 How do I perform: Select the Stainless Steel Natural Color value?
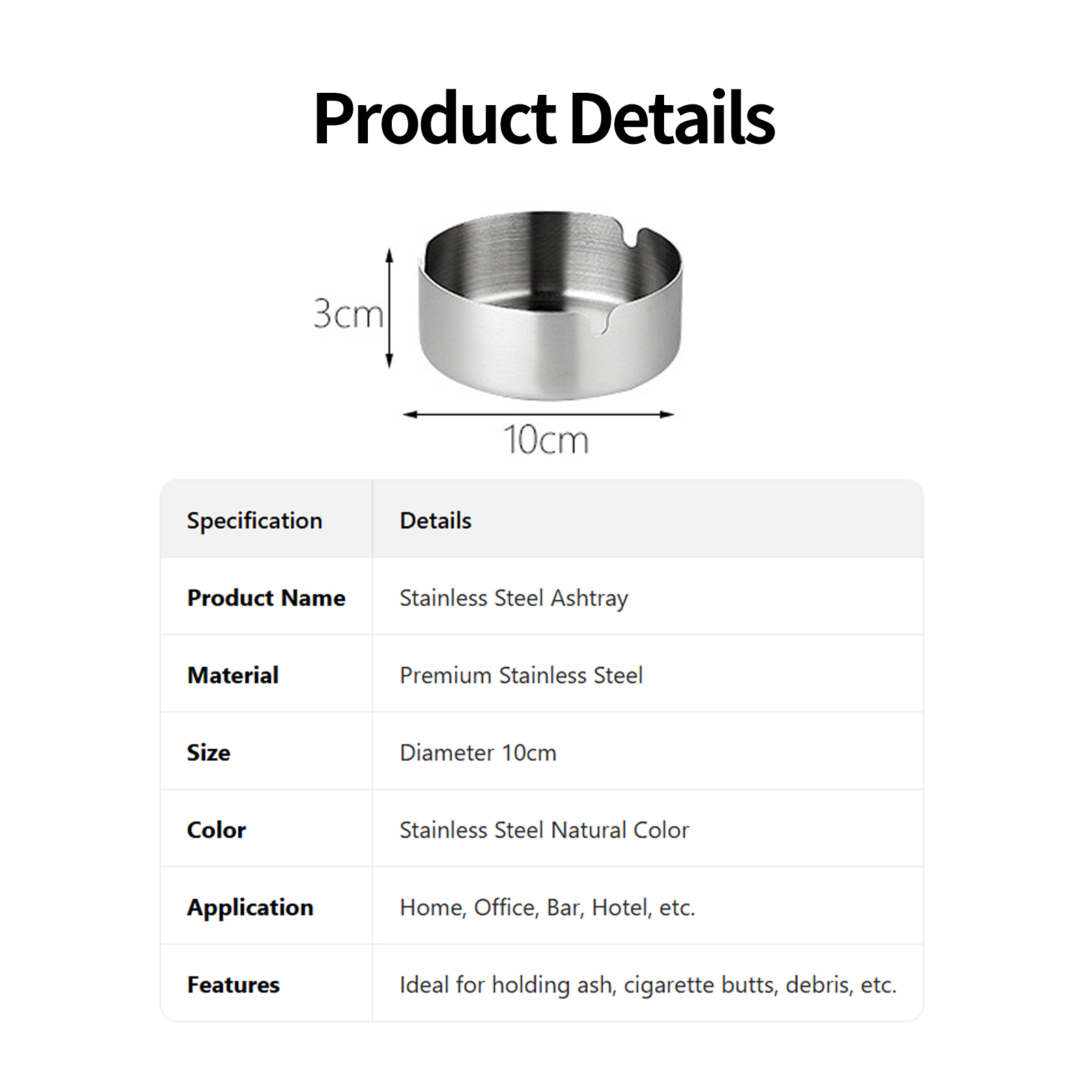coord(544,830)
